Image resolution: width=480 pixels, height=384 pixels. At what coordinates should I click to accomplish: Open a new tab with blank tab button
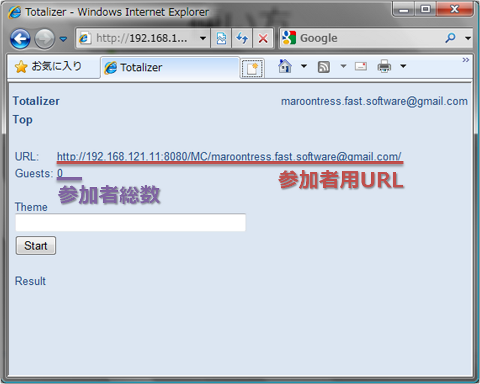click(252, 68)
